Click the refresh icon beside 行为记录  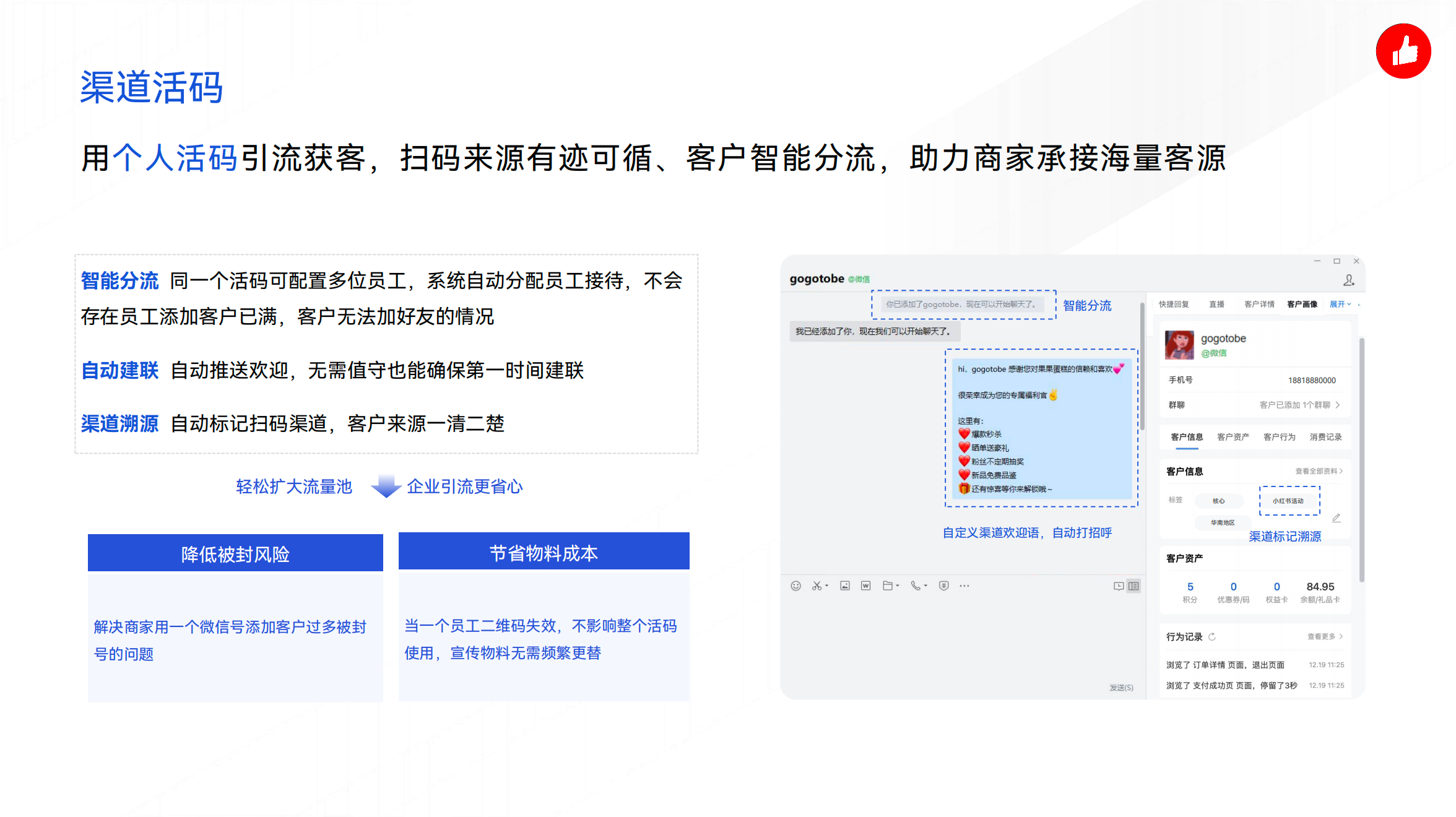click(1212, 636)
